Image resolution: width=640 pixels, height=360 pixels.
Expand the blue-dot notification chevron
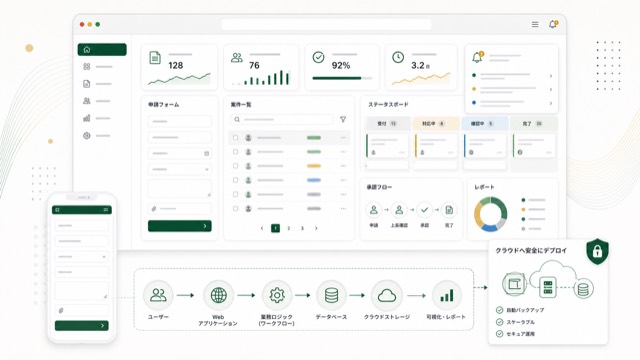551,103
